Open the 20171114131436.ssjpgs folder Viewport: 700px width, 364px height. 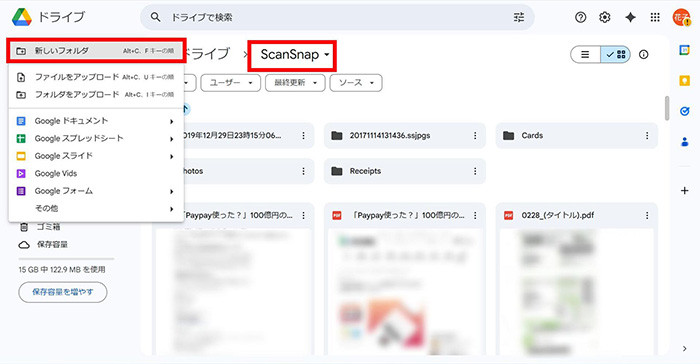(404, 135)
